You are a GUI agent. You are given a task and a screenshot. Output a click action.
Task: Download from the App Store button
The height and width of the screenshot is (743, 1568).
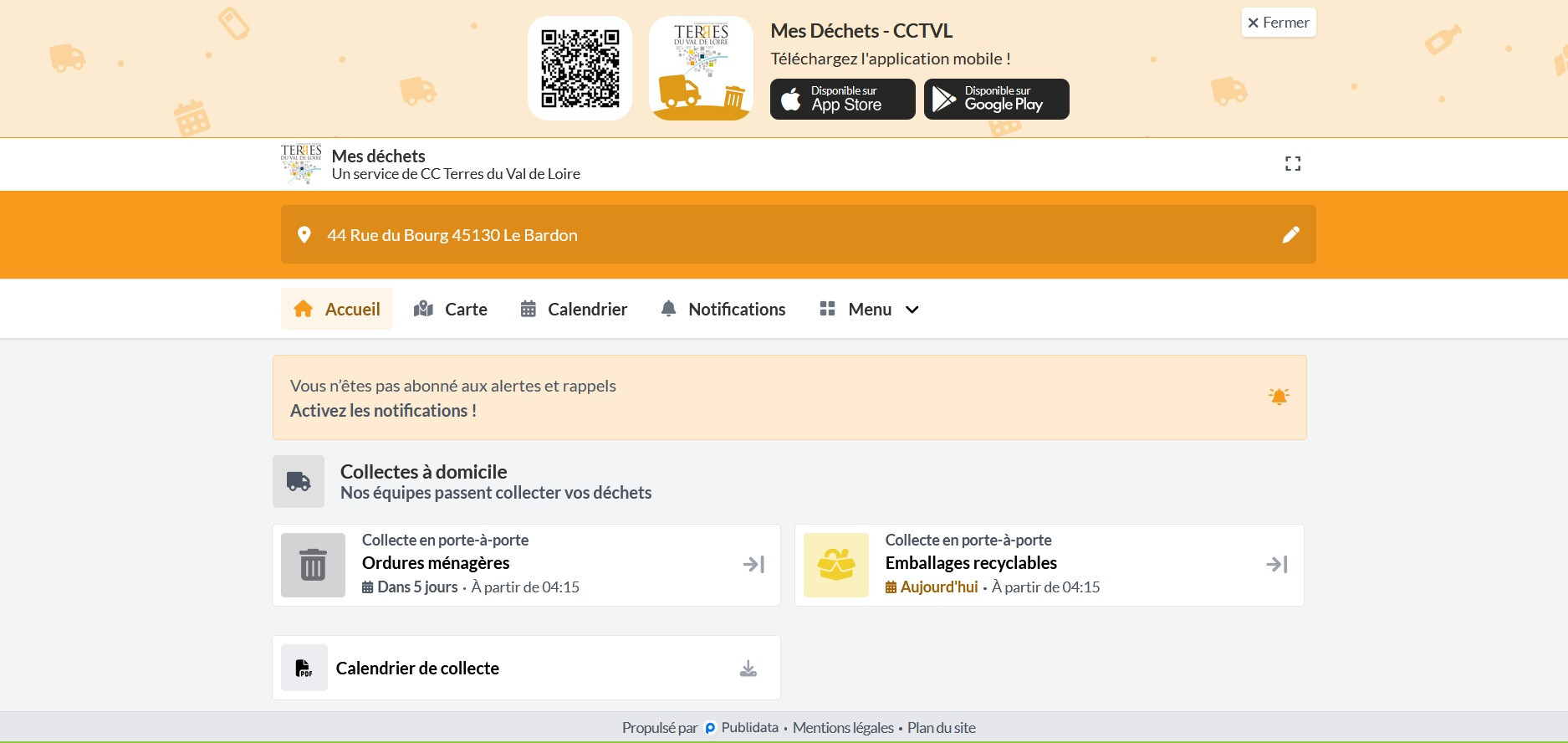click(842, 100)
